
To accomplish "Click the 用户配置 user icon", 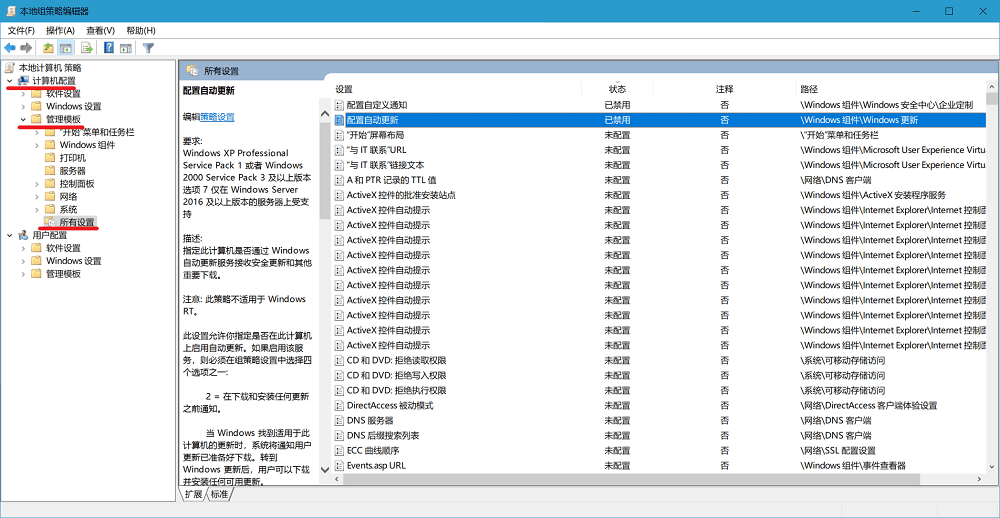I will [x=24, y=235].
